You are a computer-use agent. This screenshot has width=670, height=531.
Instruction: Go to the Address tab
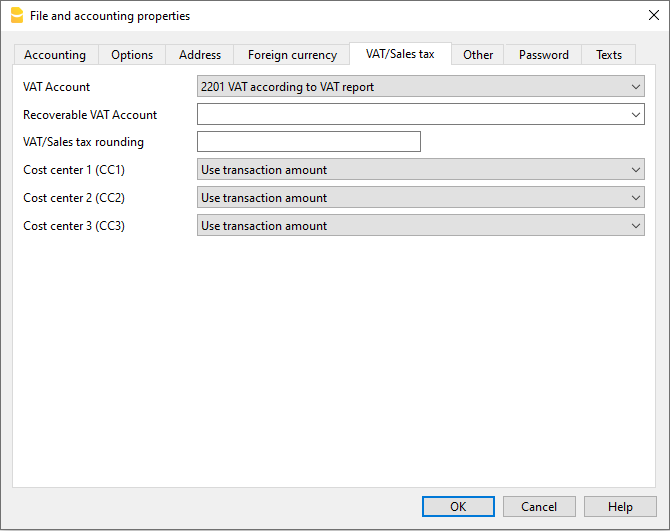[200, 55]
